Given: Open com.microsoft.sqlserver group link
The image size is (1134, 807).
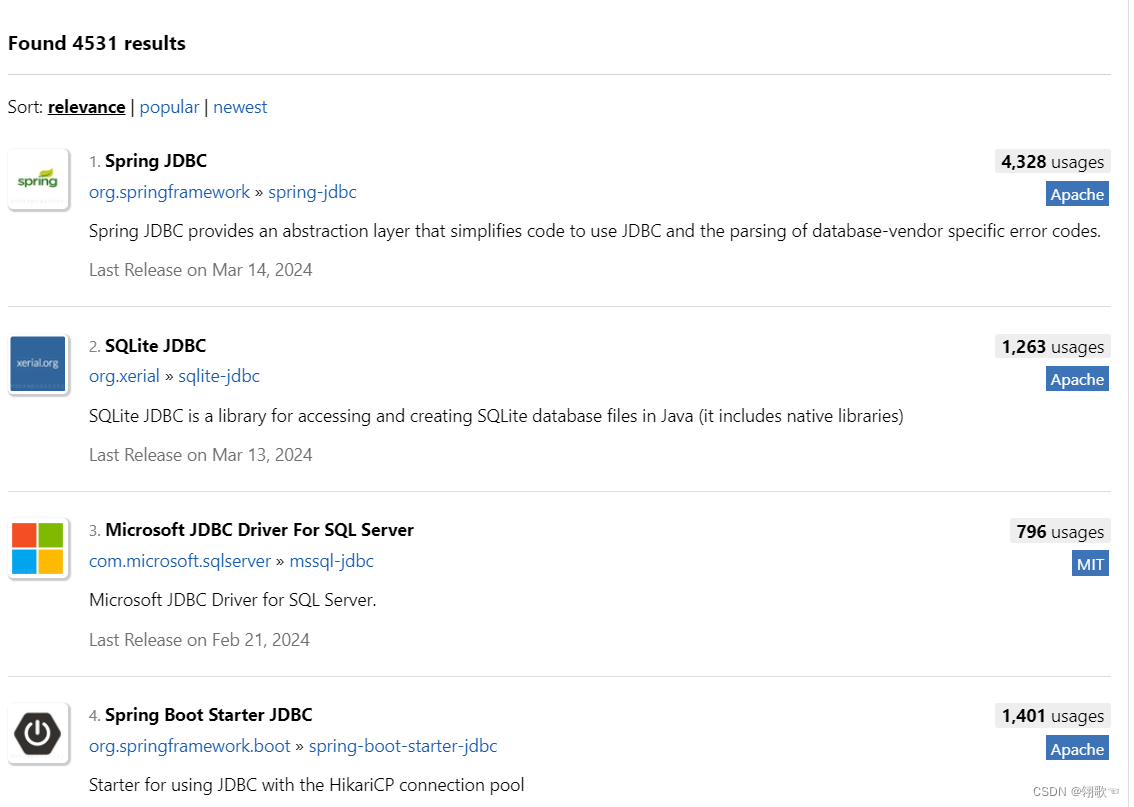Looking at the screenshot, I should point(180,561).
